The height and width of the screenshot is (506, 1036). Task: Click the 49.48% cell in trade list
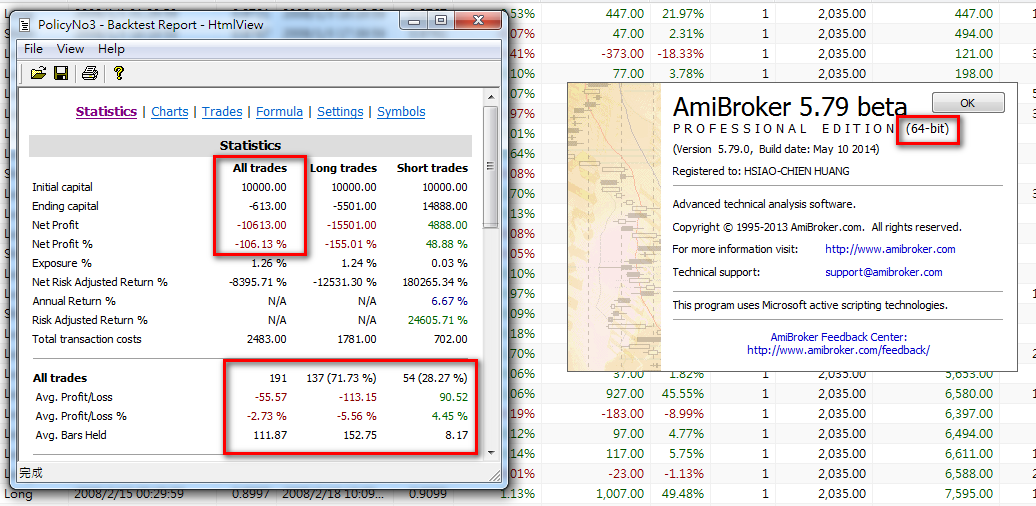[x=684, y=495]
